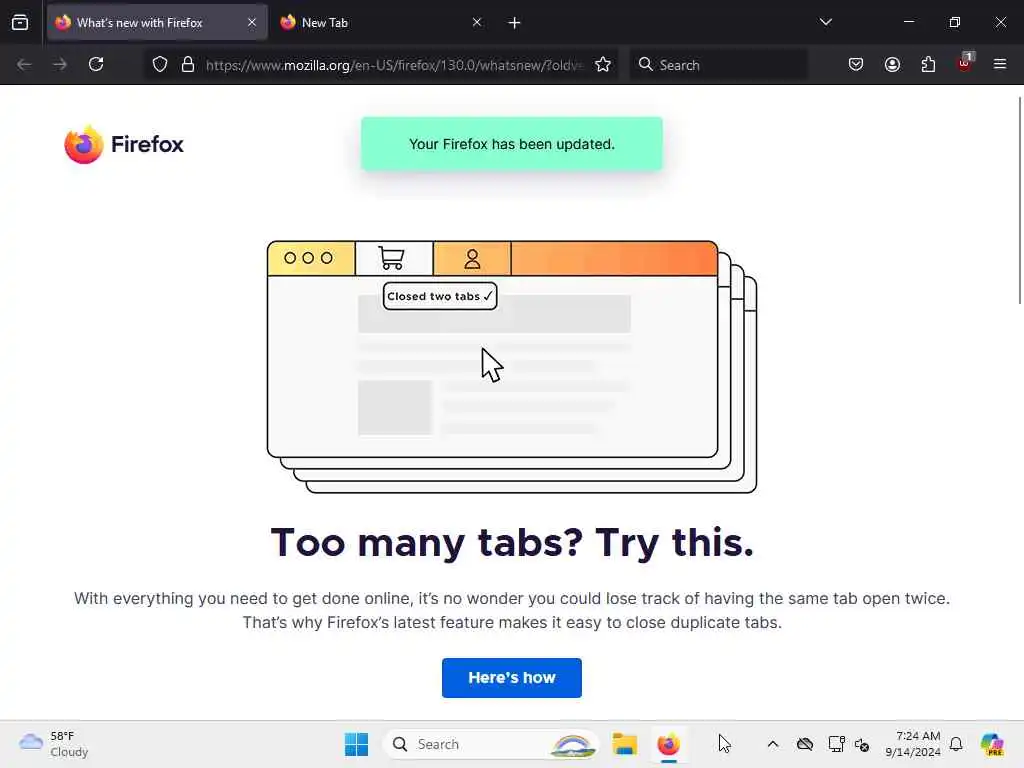Focus the URL address bar
This screenshot has width=1024, height=768.
point(393,65)
